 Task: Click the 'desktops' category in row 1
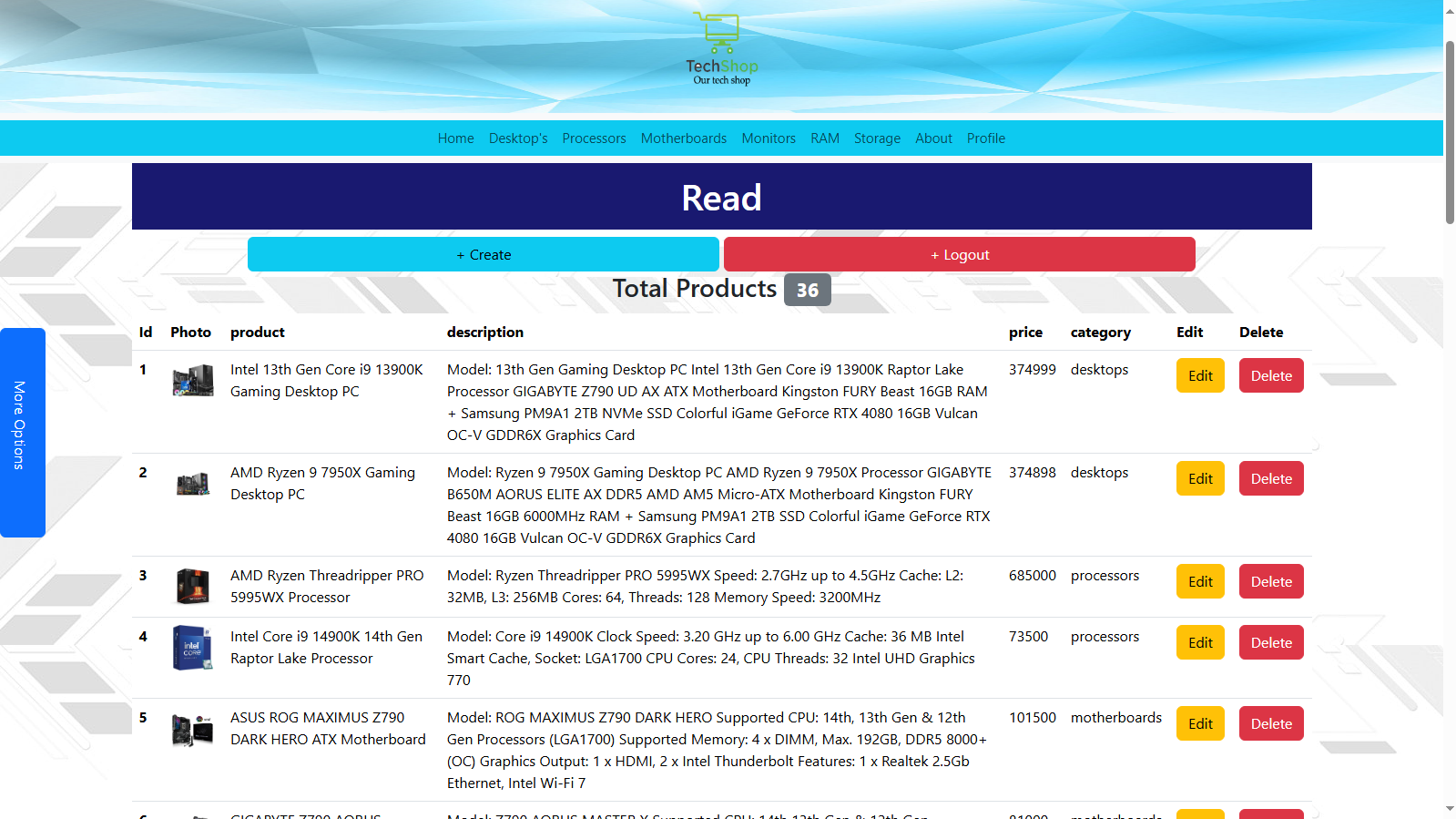pyautogui.click(x=1099, y=369)
